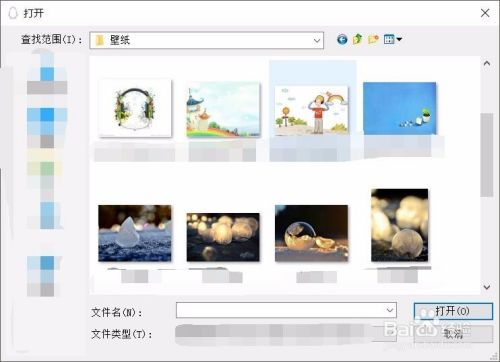Select the tall frozen bubble thumbnail

[399, 225]
